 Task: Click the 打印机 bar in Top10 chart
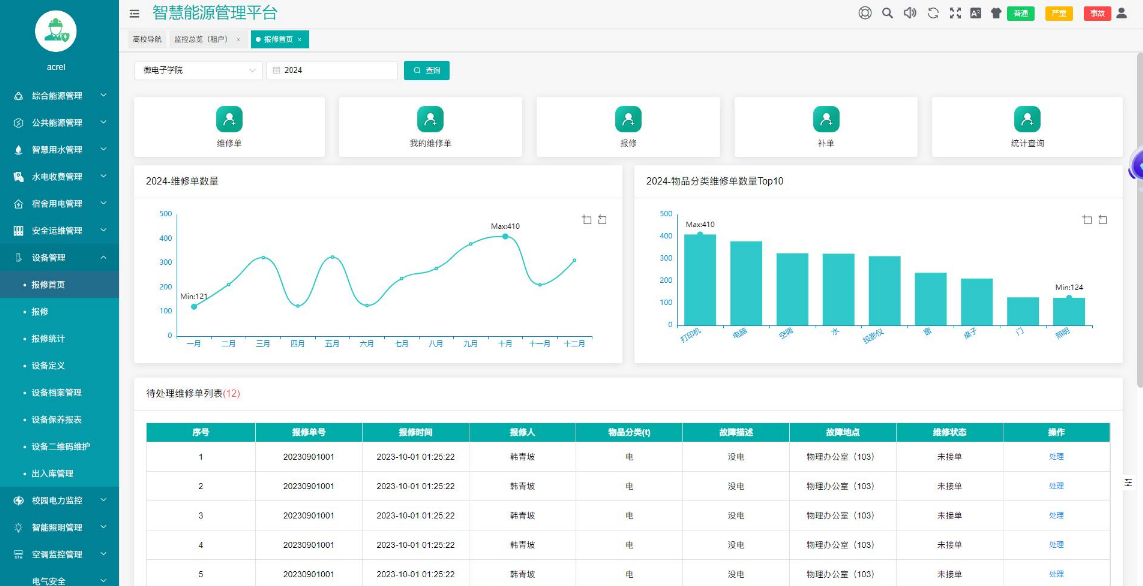pos(700,279)
